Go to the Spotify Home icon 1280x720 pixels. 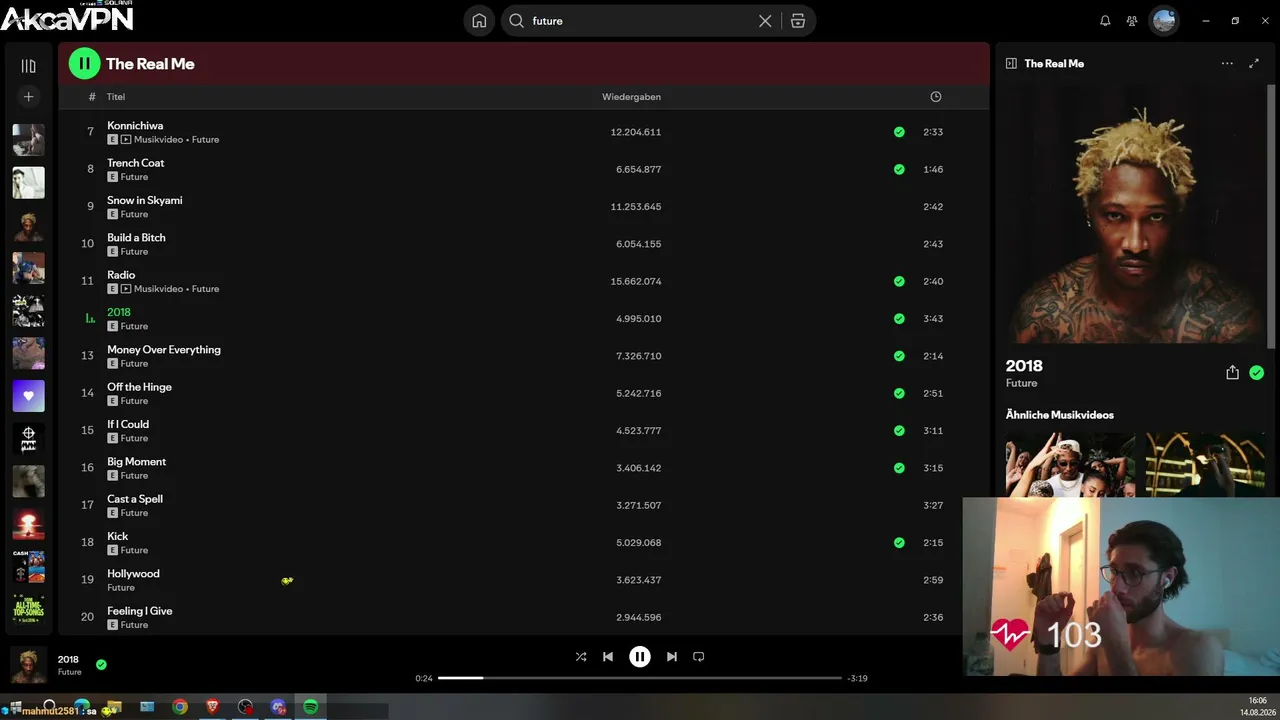479,21
